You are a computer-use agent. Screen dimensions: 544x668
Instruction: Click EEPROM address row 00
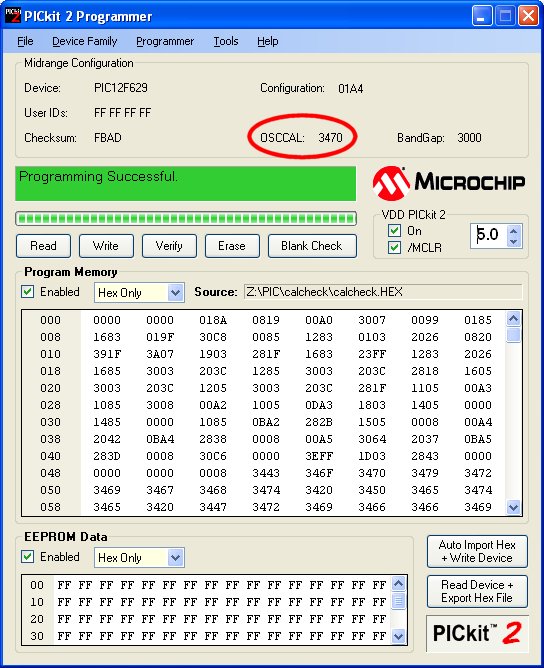37,585
